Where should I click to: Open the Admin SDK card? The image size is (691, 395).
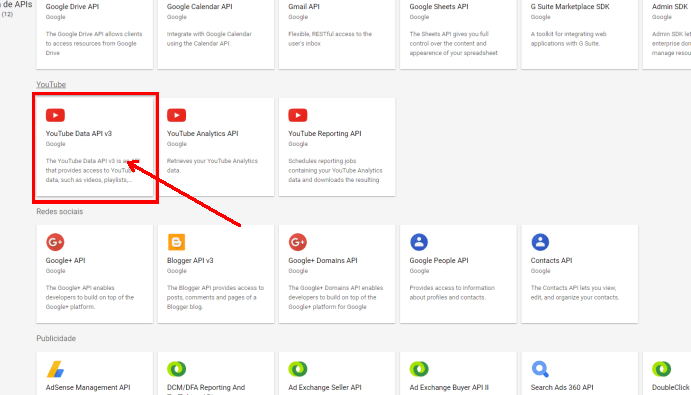coord(667,34)
